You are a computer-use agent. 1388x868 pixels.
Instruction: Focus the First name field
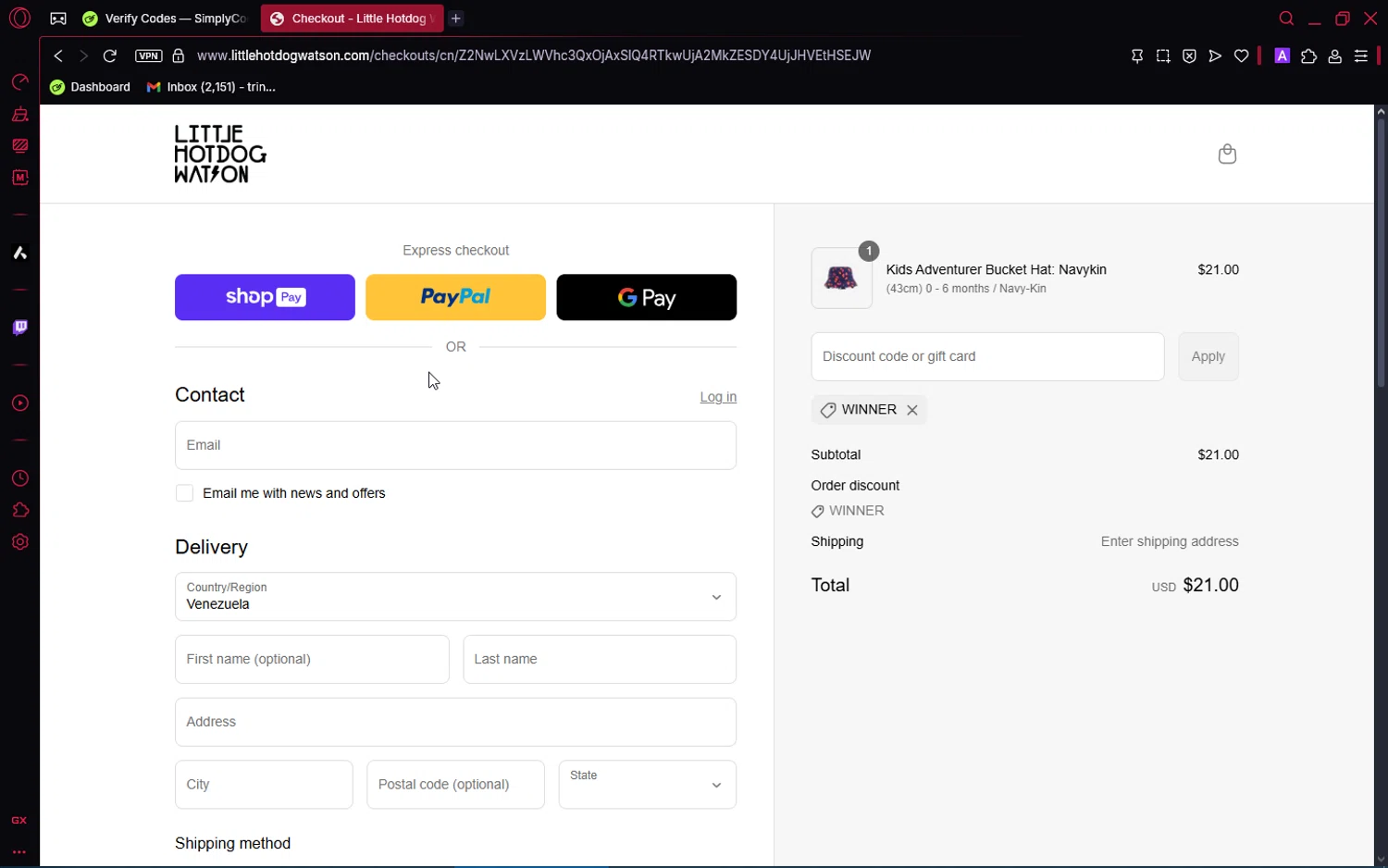(312, 659)
